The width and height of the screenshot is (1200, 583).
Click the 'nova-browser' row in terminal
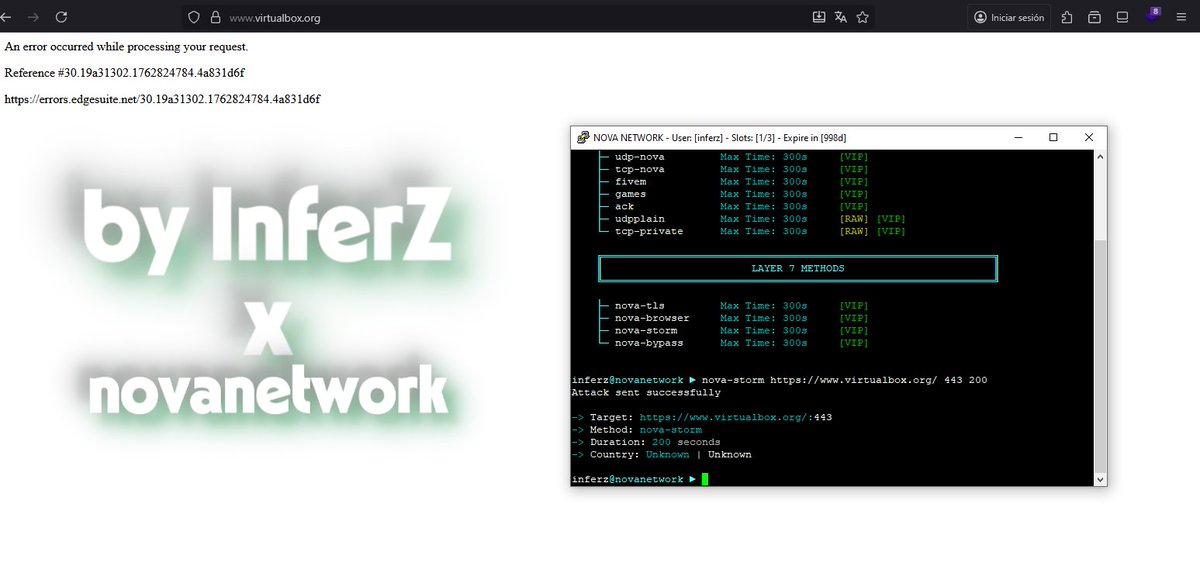tap(733, 318)
